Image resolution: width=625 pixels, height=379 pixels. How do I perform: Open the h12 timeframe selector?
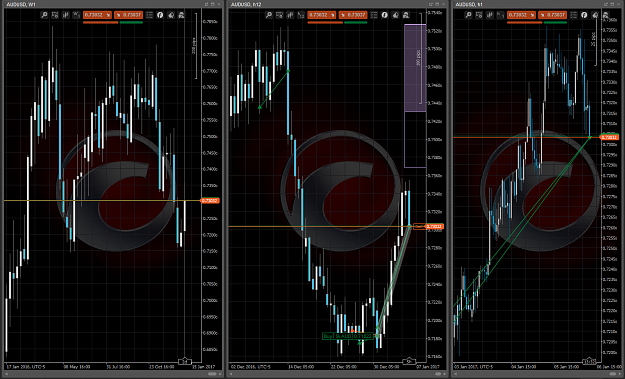[x=301, y=15]
